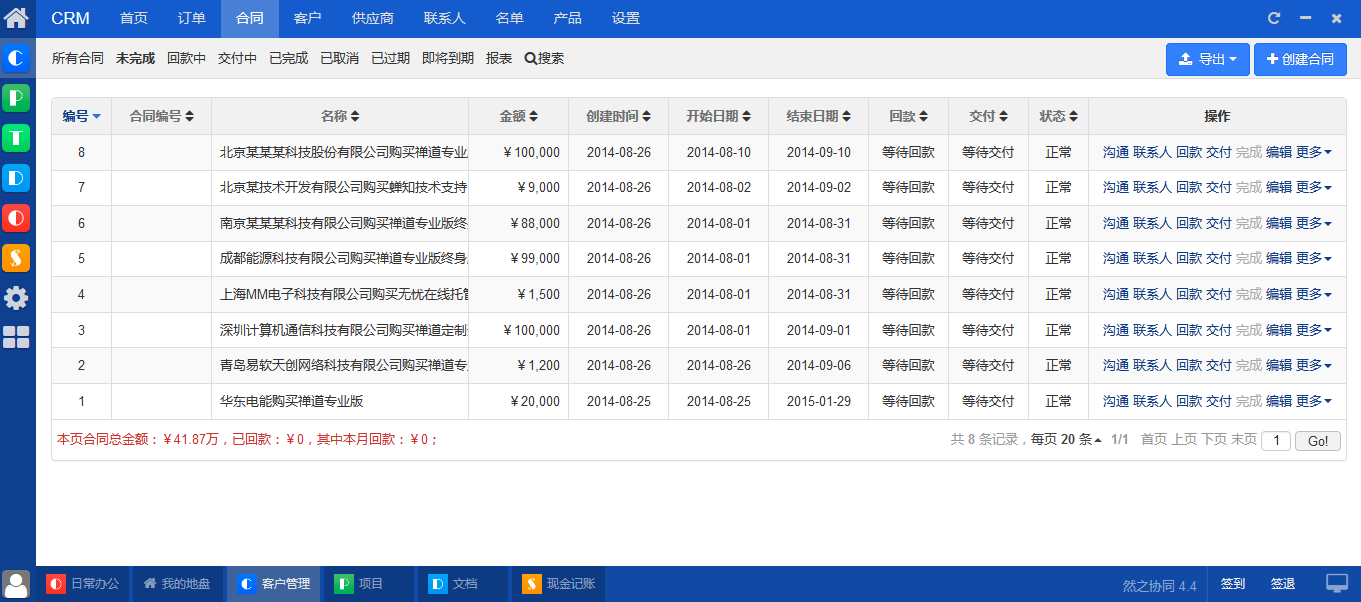
Task: Open the red daily office sidebar icon
Action: [16, 218]
